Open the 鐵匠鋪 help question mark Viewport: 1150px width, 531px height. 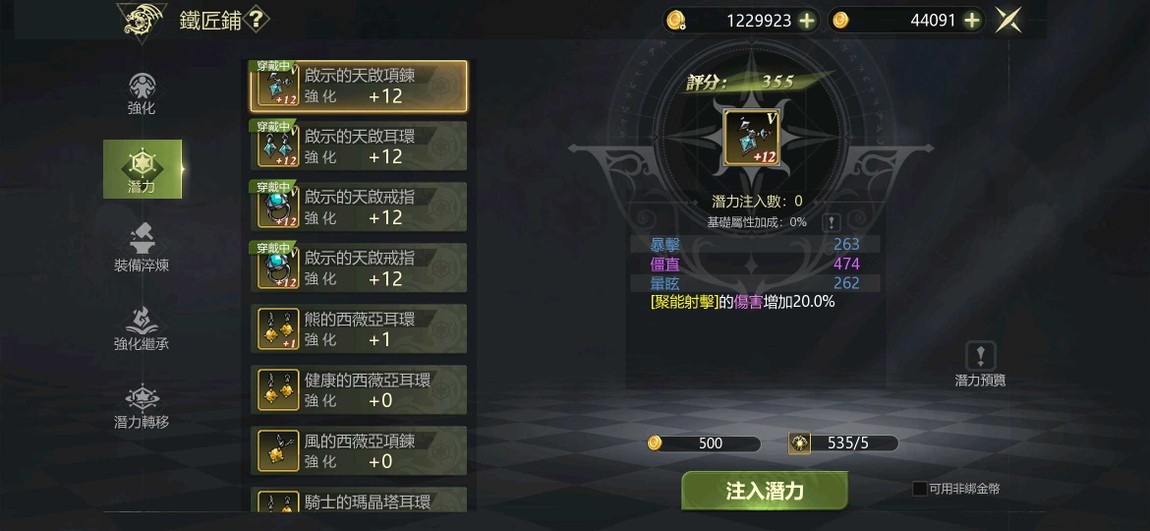click(255, 20)
